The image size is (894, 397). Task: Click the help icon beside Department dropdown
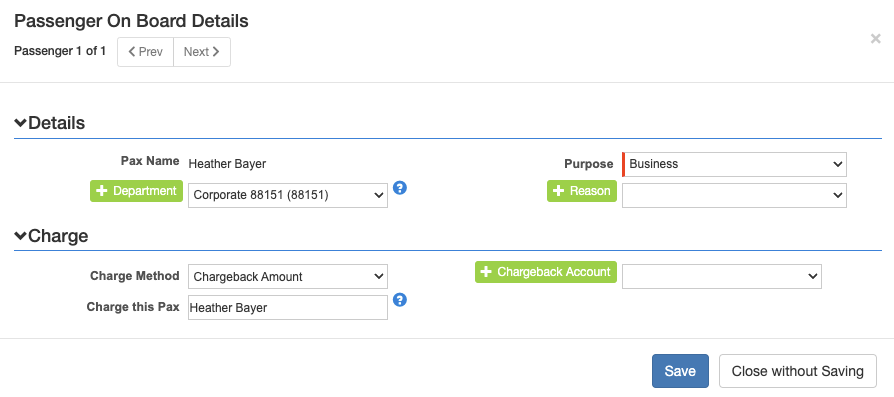tap(400, 188)
